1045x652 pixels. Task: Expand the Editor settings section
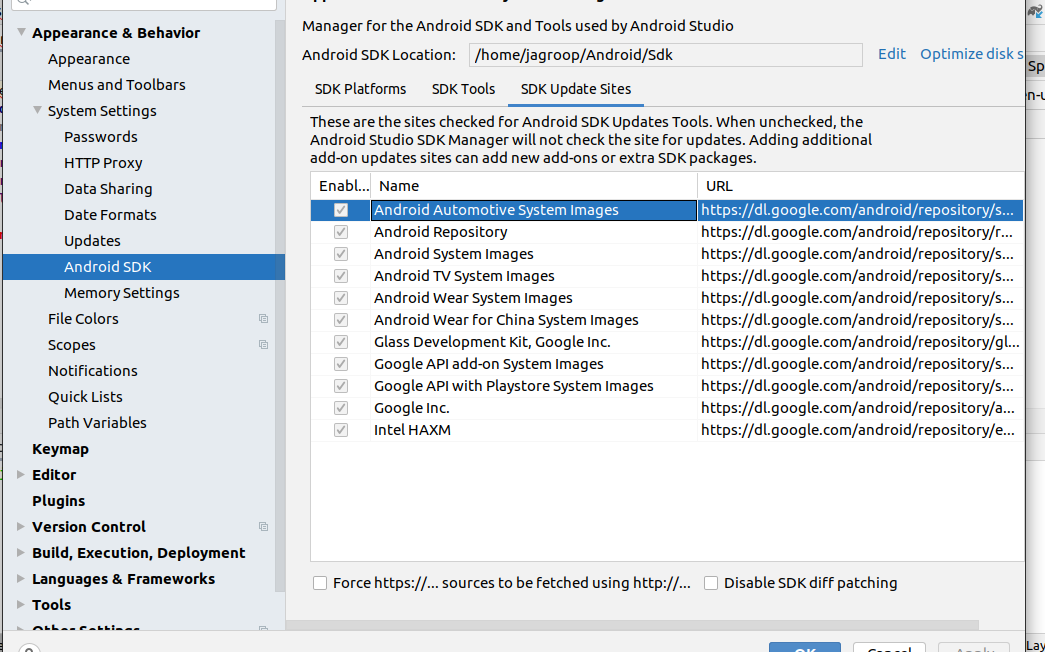point(22,475)
